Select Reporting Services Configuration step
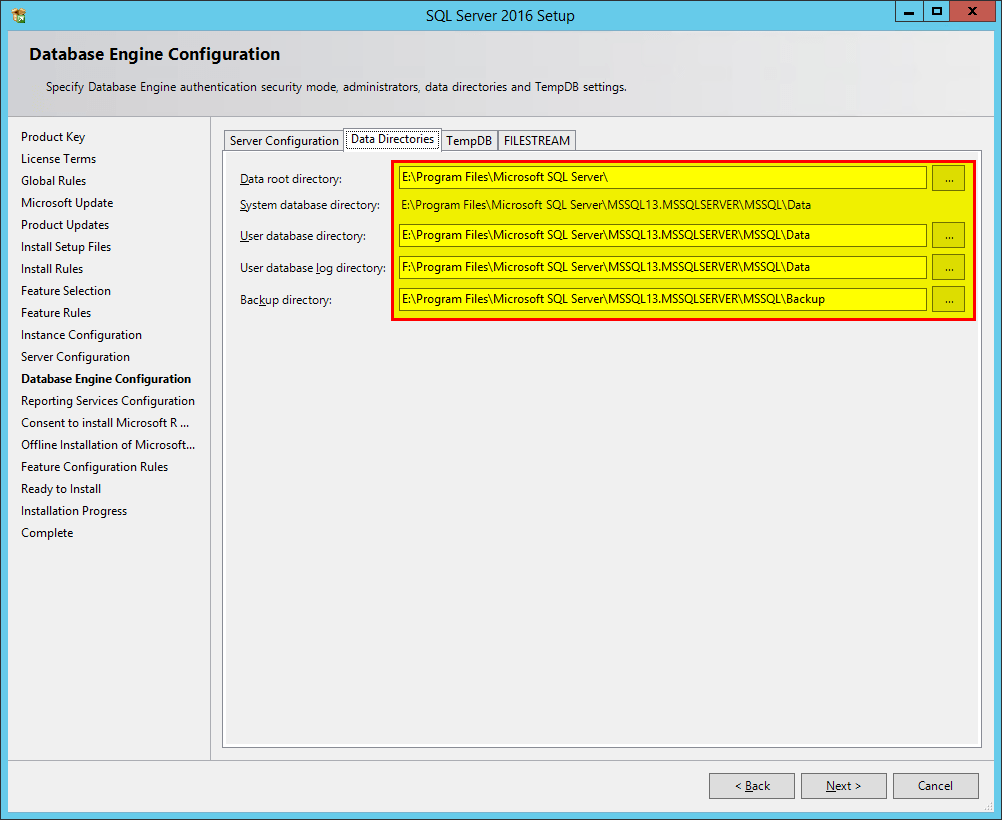The image size is (1002, 820). 108,401
